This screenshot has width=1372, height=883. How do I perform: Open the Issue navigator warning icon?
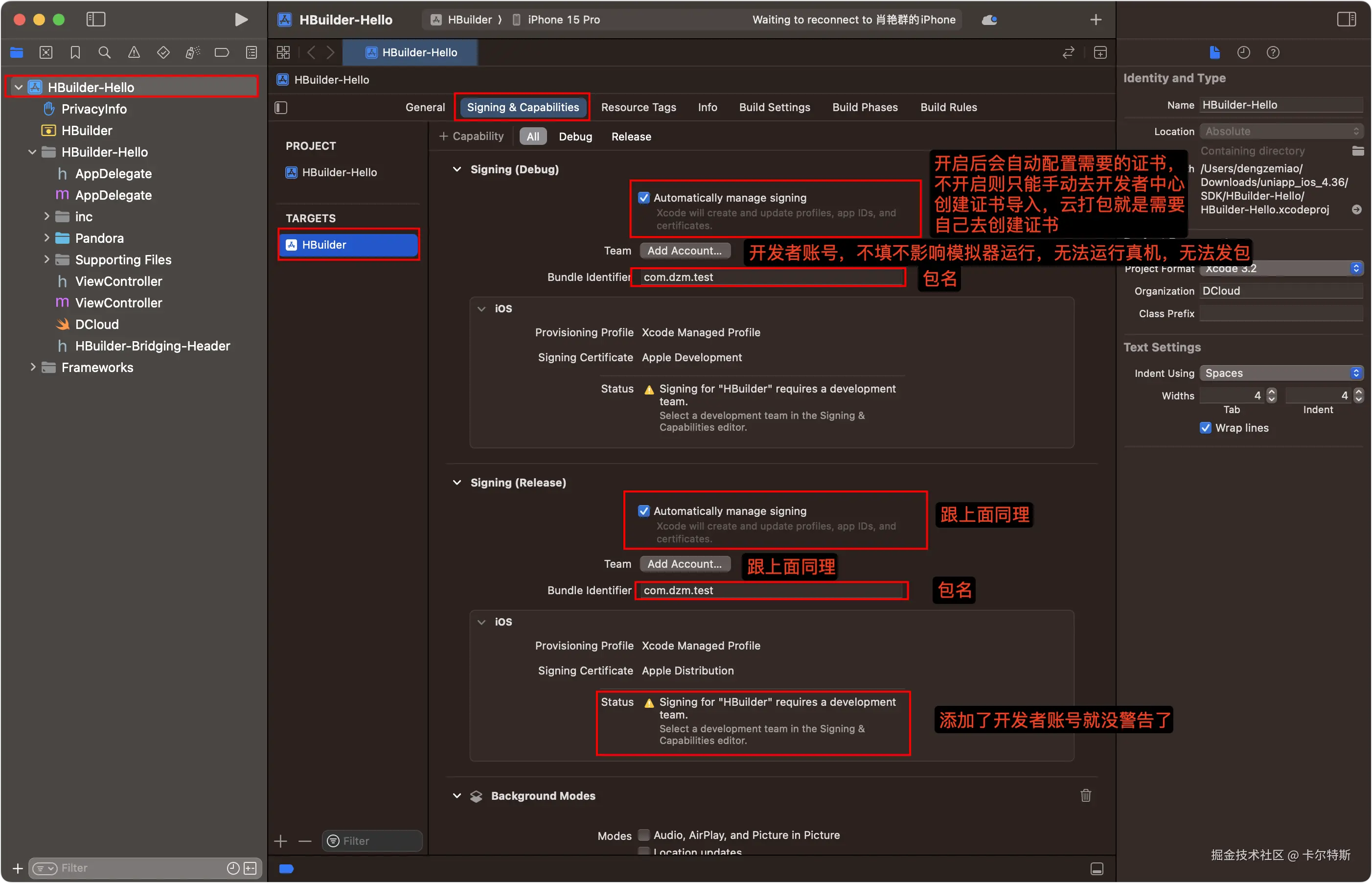(134, 53)
